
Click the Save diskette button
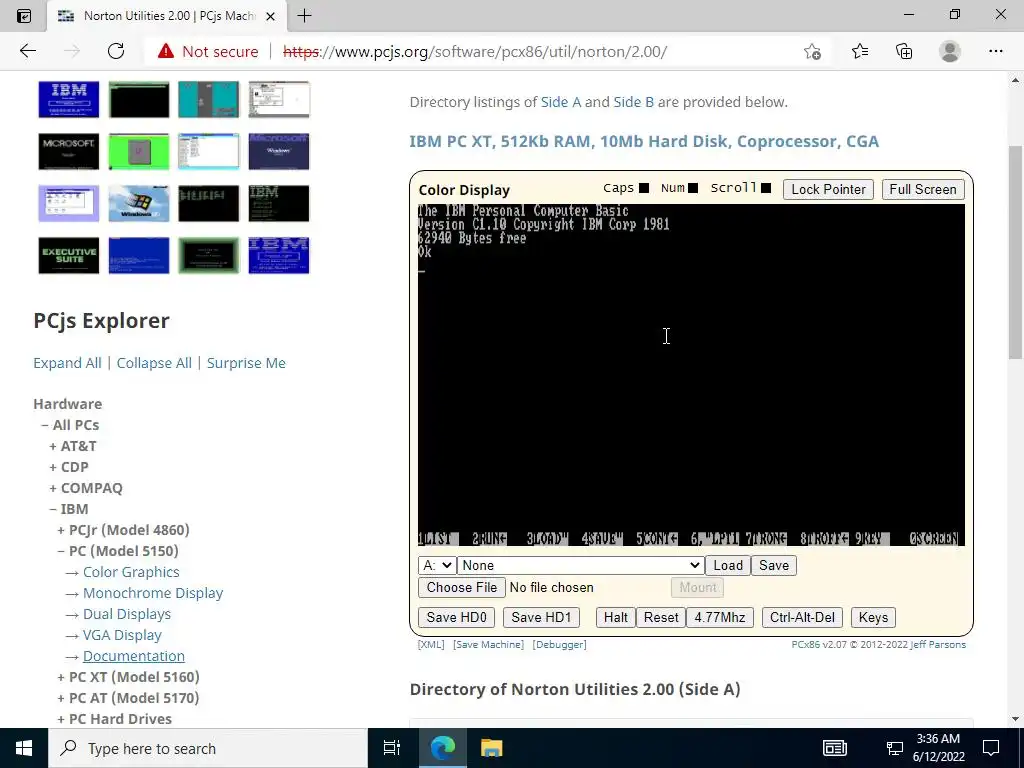pos(774,566)
